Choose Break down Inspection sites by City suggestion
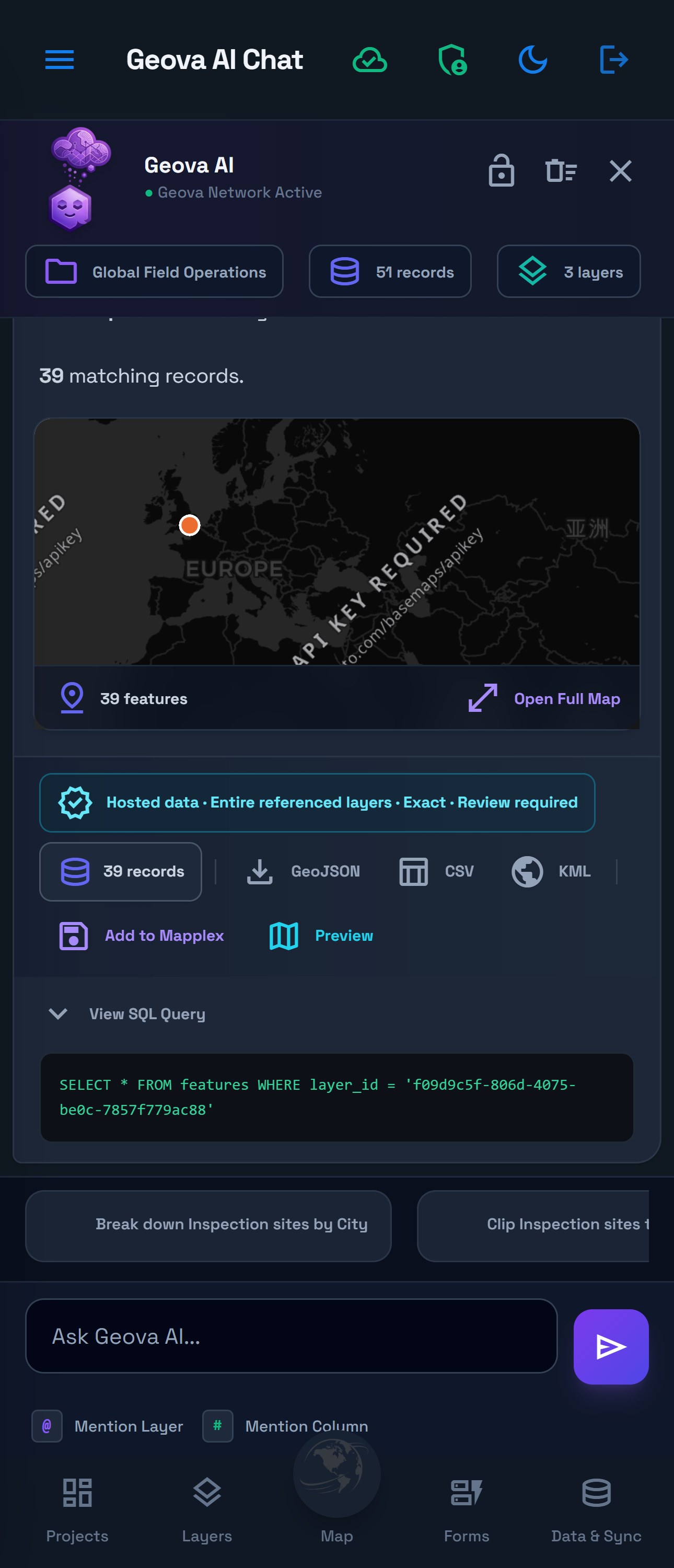674x1568 pixels. [208, 1225]
